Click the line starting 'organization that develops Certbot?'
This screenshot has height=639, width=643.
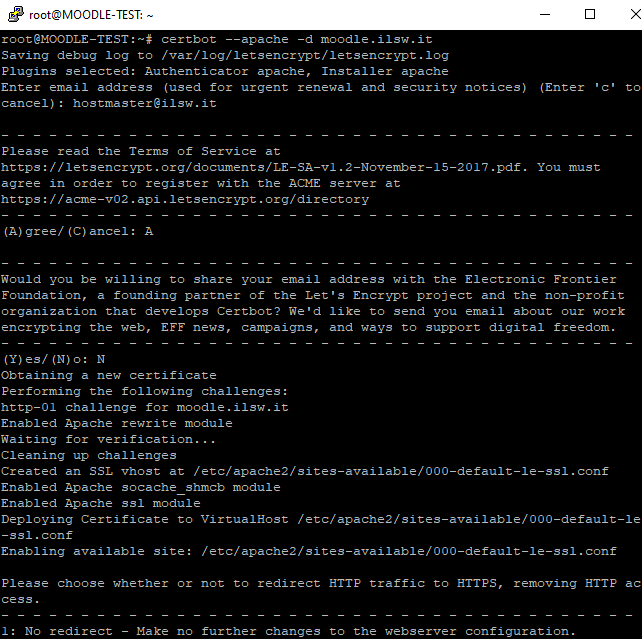click(x=313, y=311)
